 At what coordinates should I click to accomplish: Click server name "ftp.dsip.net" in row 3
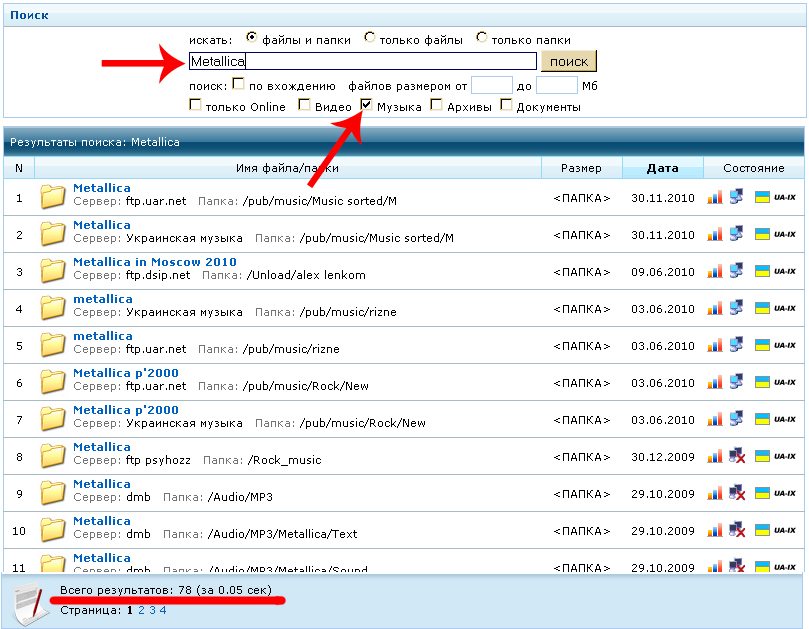point(158,275)
